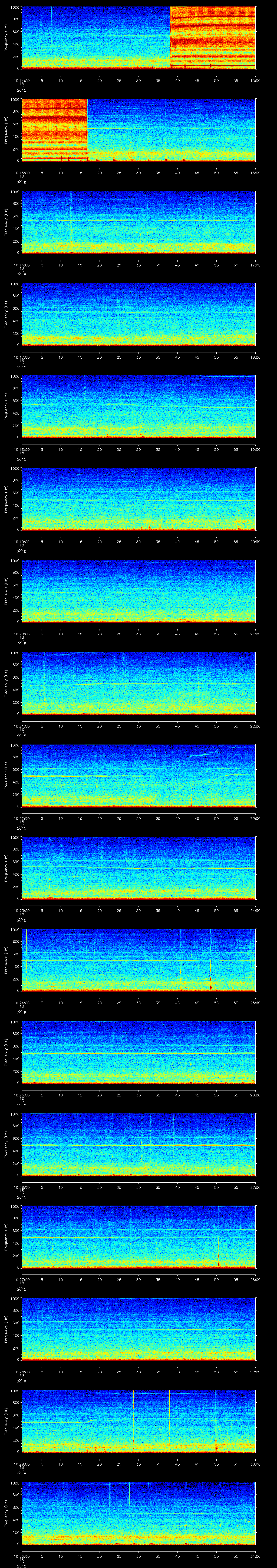The height and width of the screenshot is (1568, 277).
Task: Click the spectrogram panel starting at 10:23:00
Action: pyautogui.click(x=139, y=868)
